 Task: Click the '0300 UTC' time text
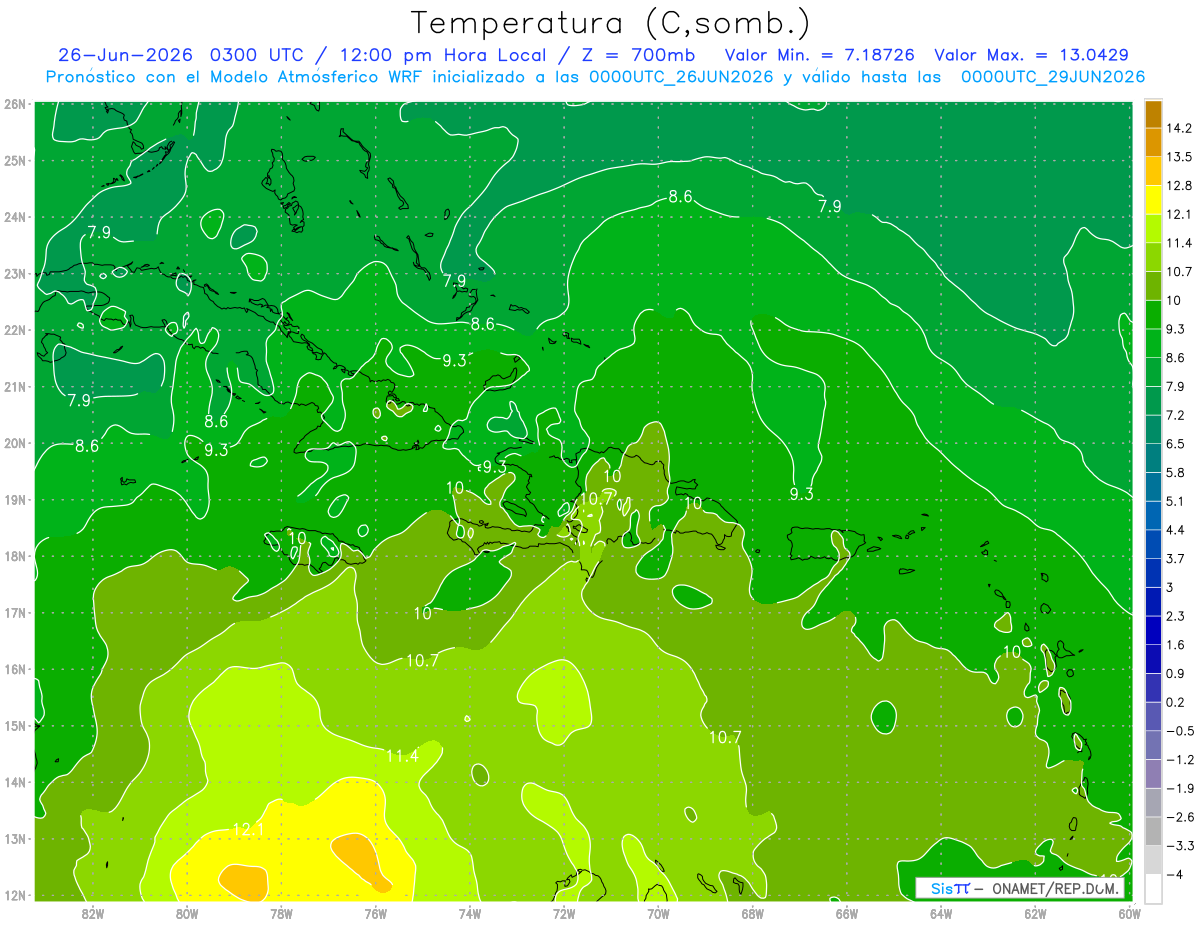[256, 55]
